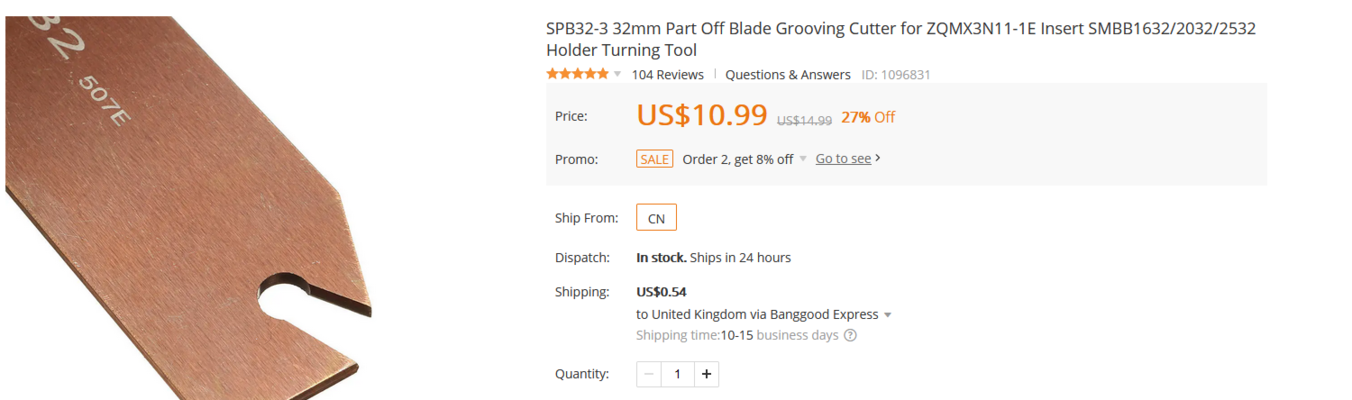This screenshot has height=400, width=1352.
Task: Increase quantity with the plus button
Action: coord(706,374)
